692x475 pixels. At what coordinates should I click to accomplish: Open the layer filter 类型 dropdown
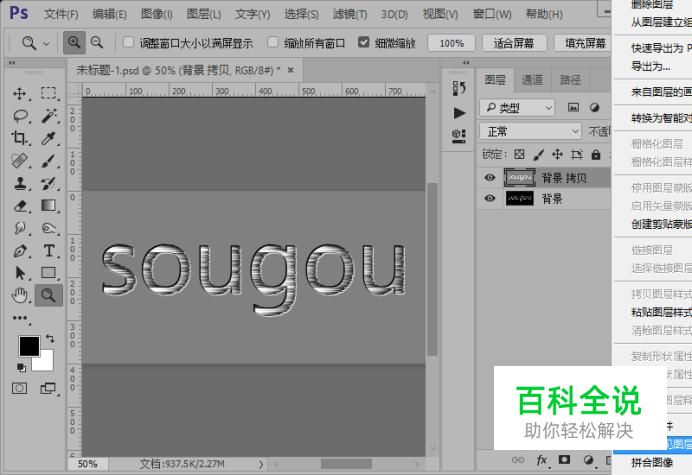(x=517, y=108)
